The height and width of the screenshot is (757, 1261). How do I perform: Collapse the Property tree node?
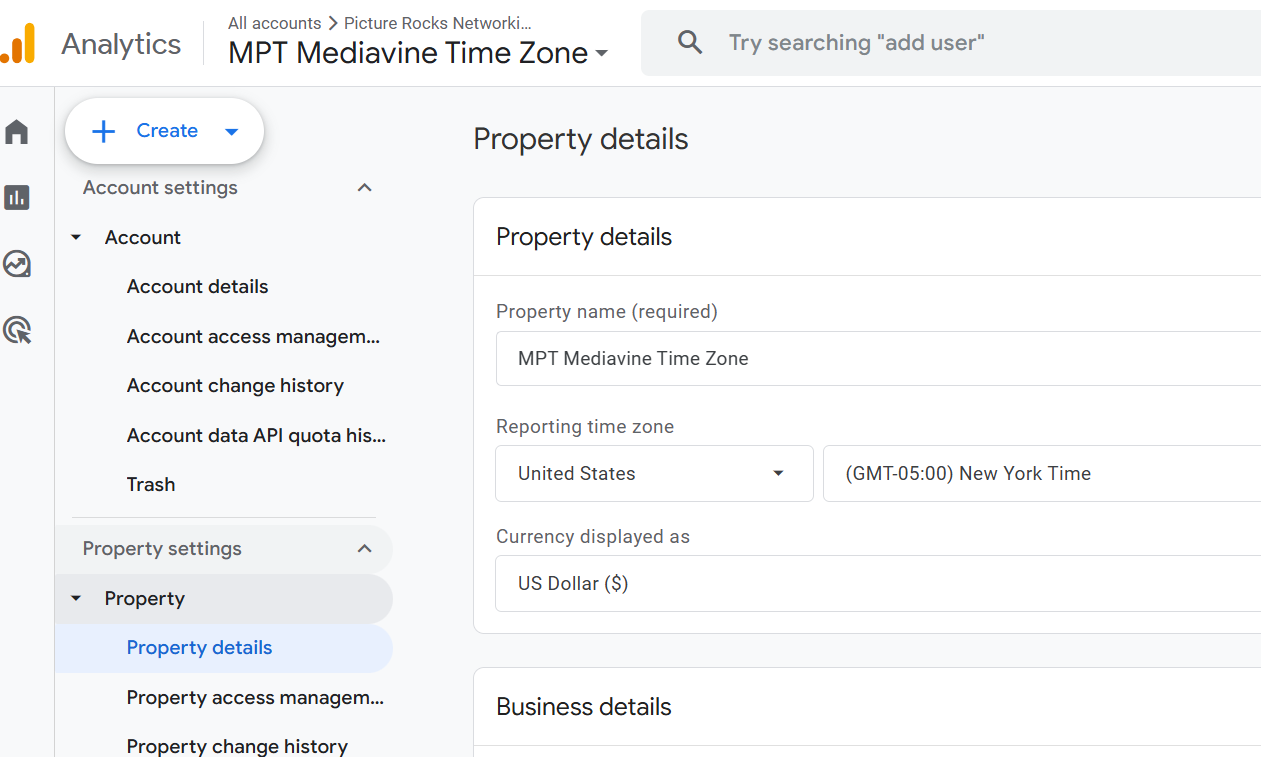pos(76,599)
